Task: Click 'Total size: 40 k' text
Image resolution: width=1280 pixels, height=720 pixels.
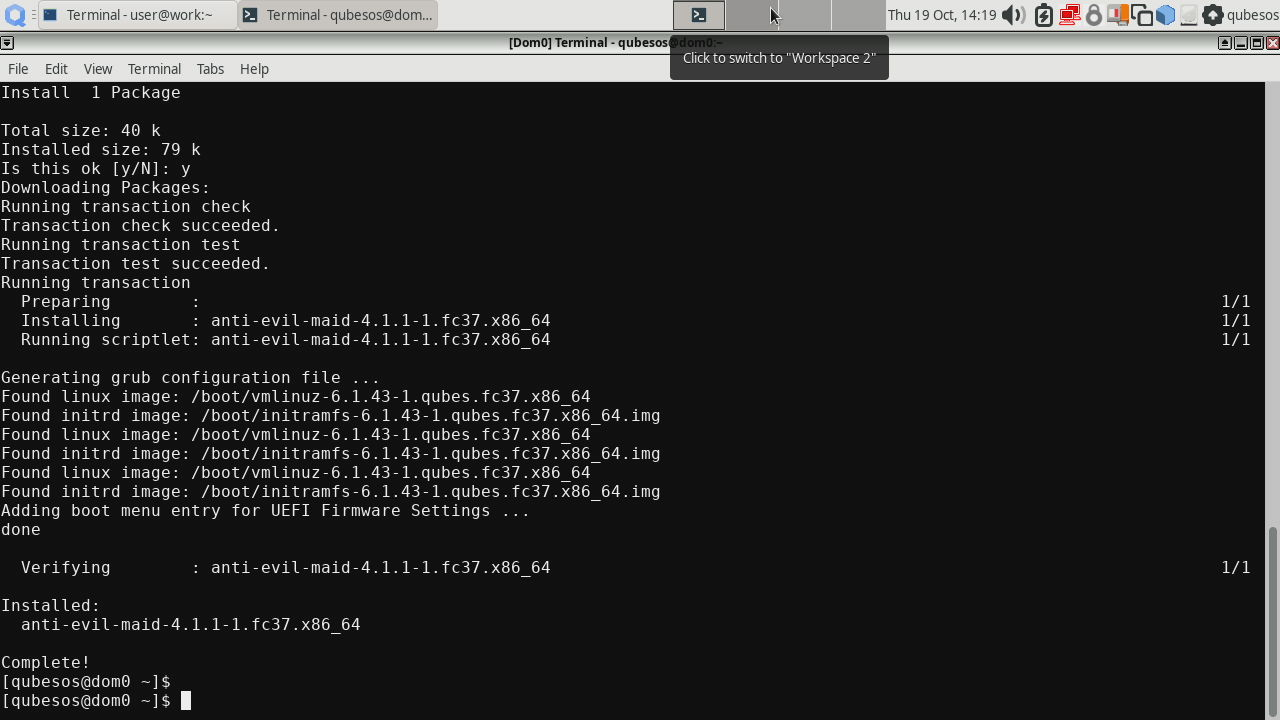Action: pyautogui.click(x=81, y=131)
